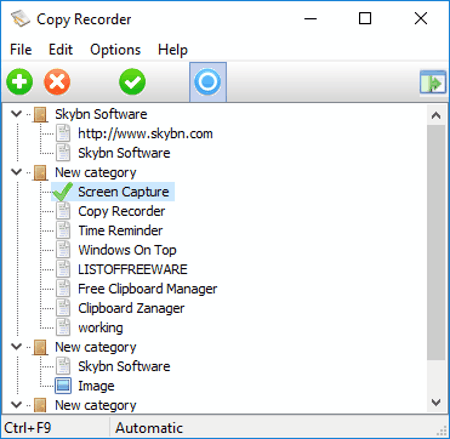Click the Ctrl+F9 status bar entry
Image resolution: width=450 pixels, height=439 pixels.
click(28, 428)
